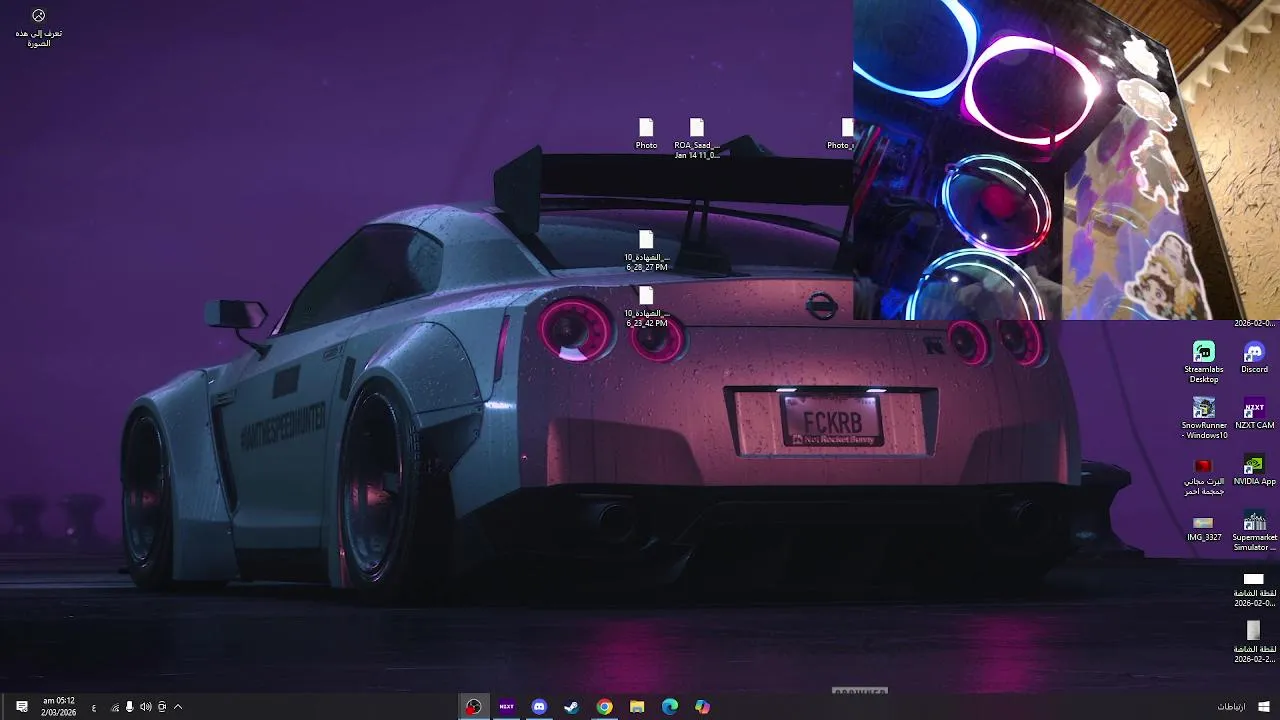Select the Photo file on desktop
The height and width of the screenshot is (720, 1280).
click(x=646, y=134)
